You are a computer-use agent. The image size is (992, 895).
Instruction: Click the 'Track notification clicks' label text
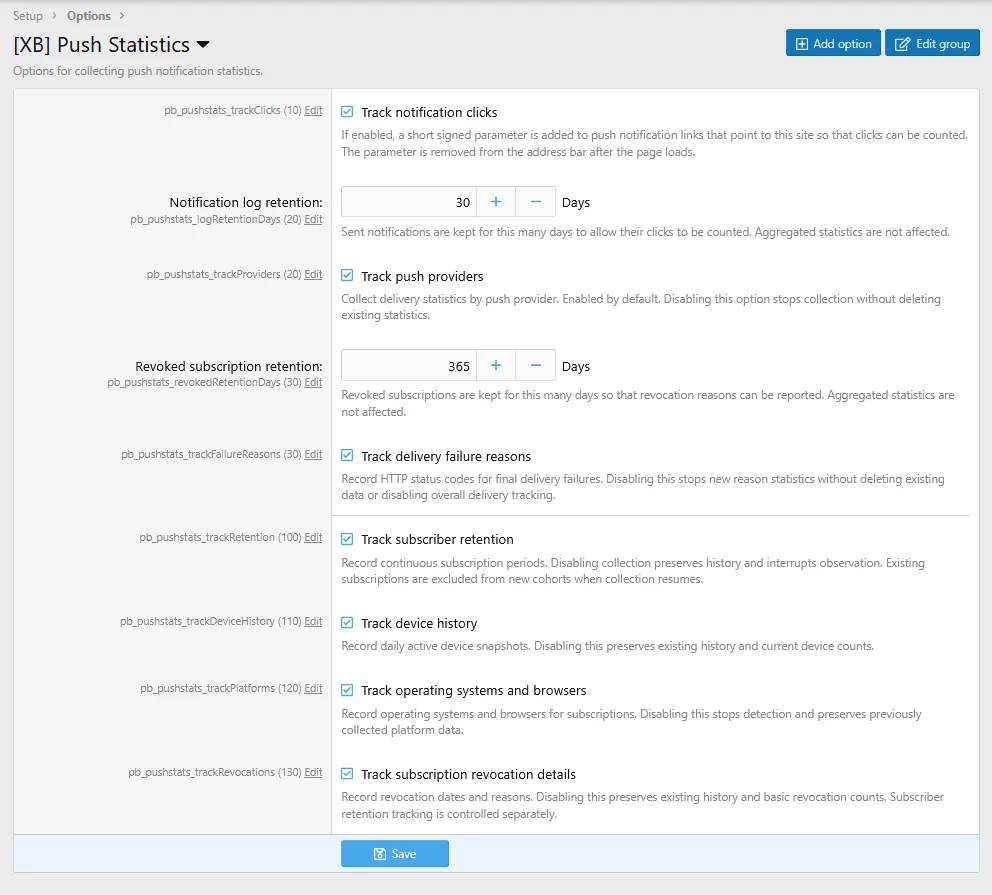tap(429, 113)
